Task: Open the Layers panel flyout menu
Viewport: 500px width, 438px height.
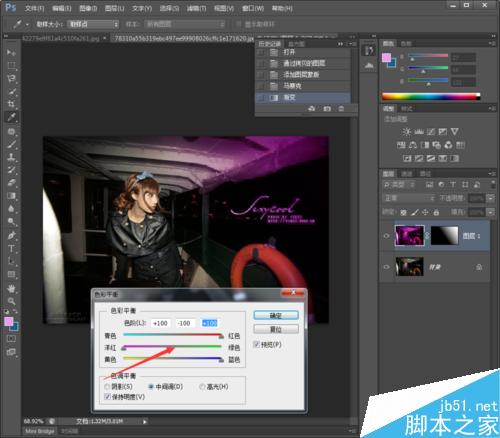Action: tap(492, 173)
